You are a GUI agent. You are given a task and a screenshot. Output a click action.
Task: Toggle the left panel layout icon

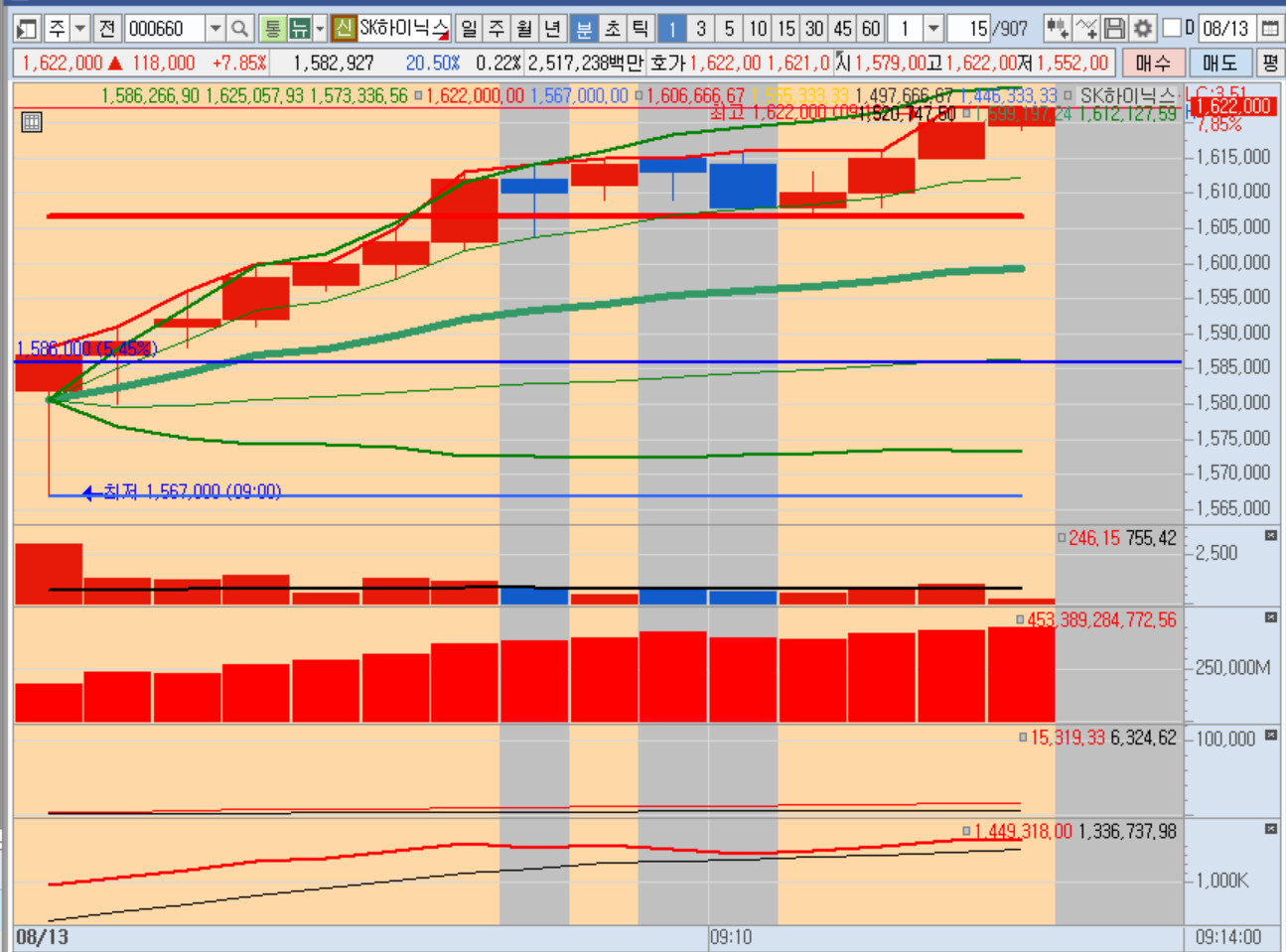click(x=27, y=29)
